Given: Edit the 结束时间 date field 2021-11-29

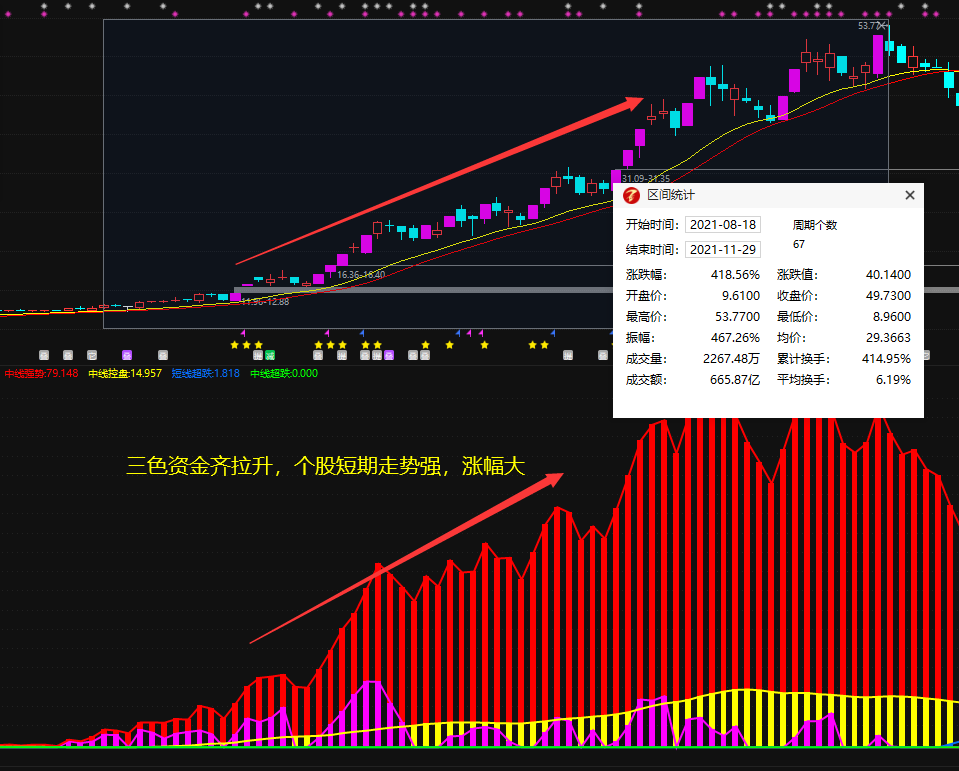Looking at the screenshot, I should pyautogui.click(x=722, y=249).
